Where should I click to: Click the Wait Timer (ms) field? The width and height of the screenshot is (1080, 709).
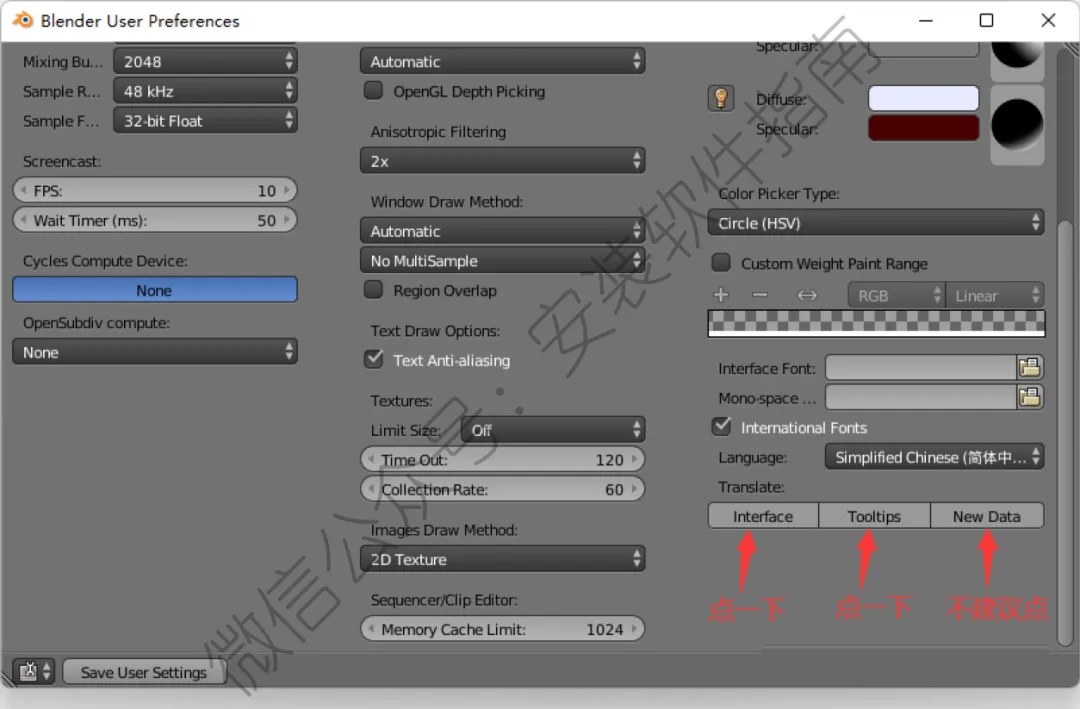coord(155,220)
